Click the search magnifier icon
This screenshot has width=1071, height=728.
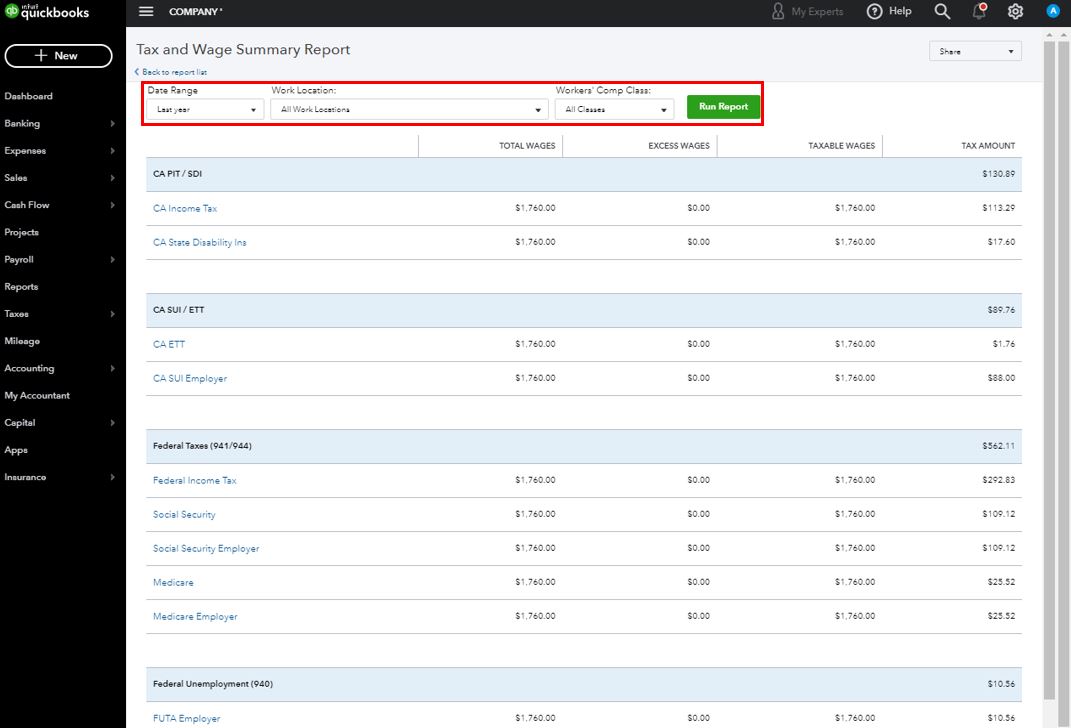942,12
